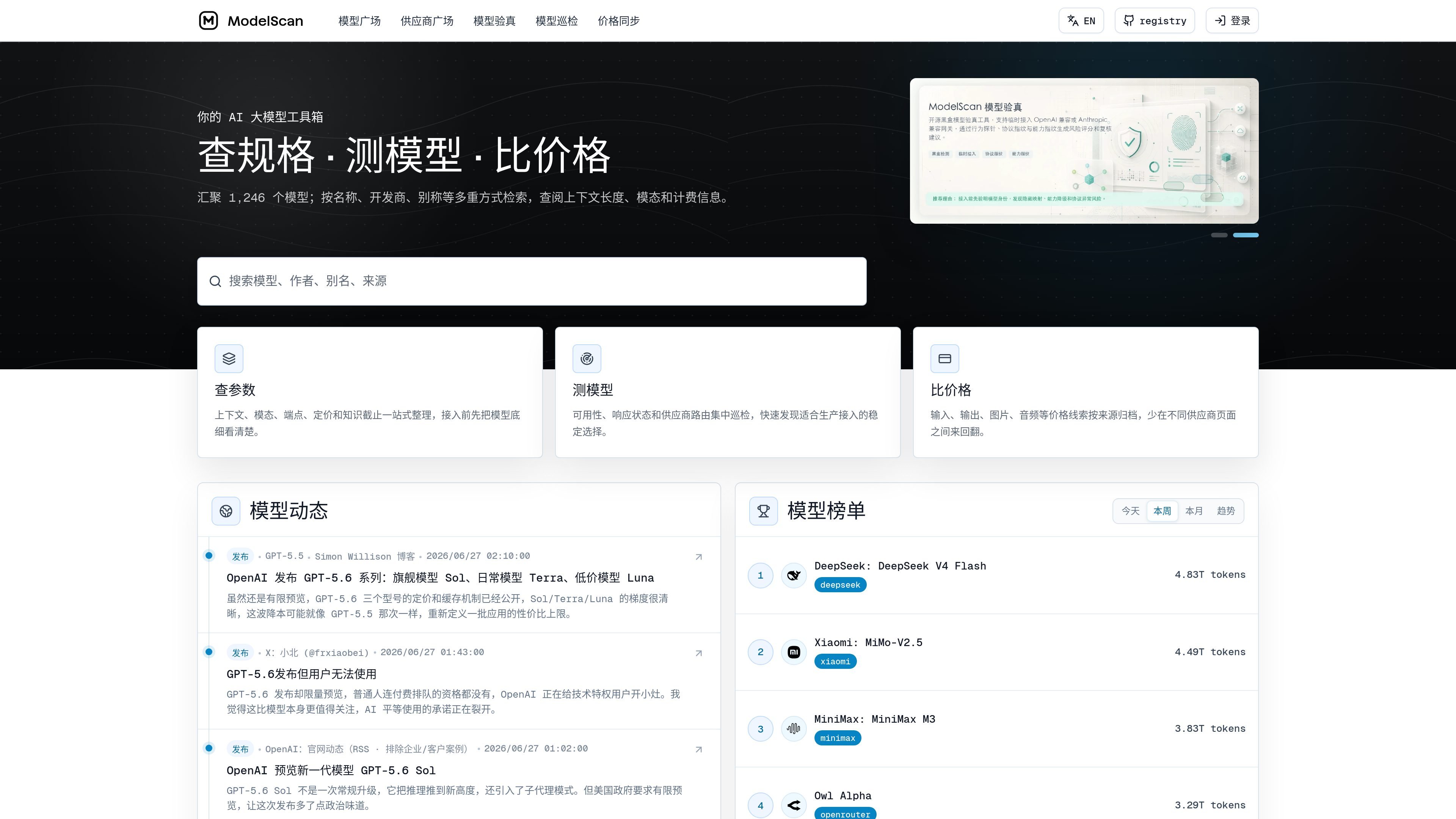This screenshot has height=819, width=1456.
Task: Click the login arrow icon beside 登录
Action: tap(1220, 21)
